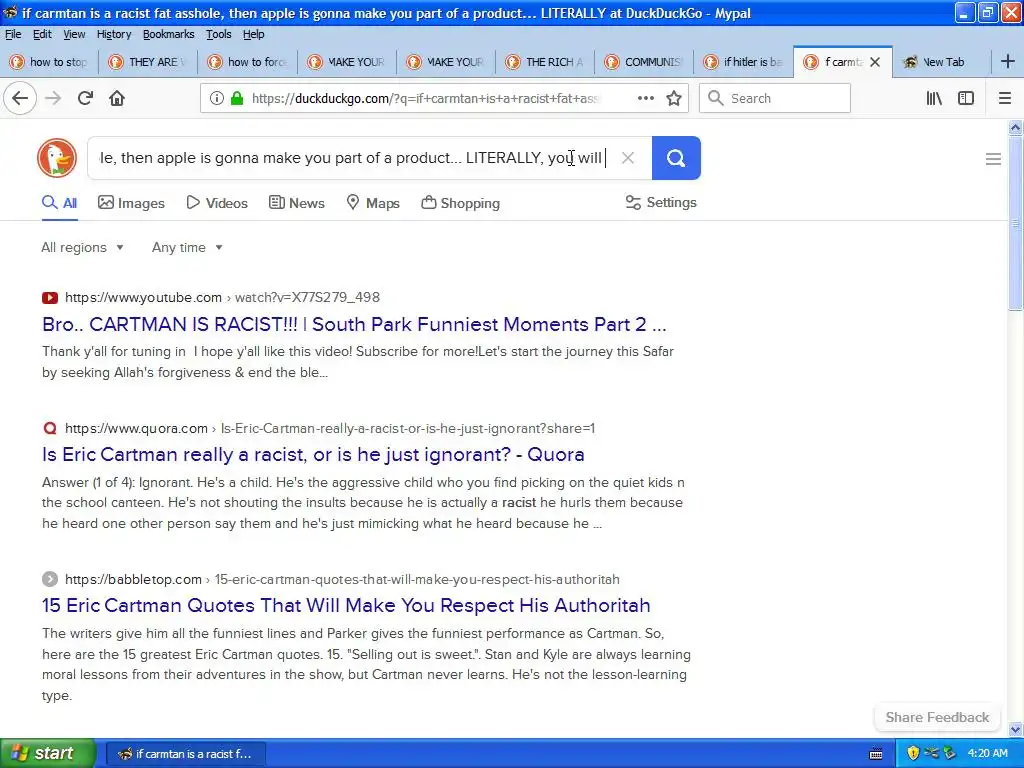This screenshot has height=768, width=1024.
Task: Open the Windows start menu
Action: pos(47,753)
